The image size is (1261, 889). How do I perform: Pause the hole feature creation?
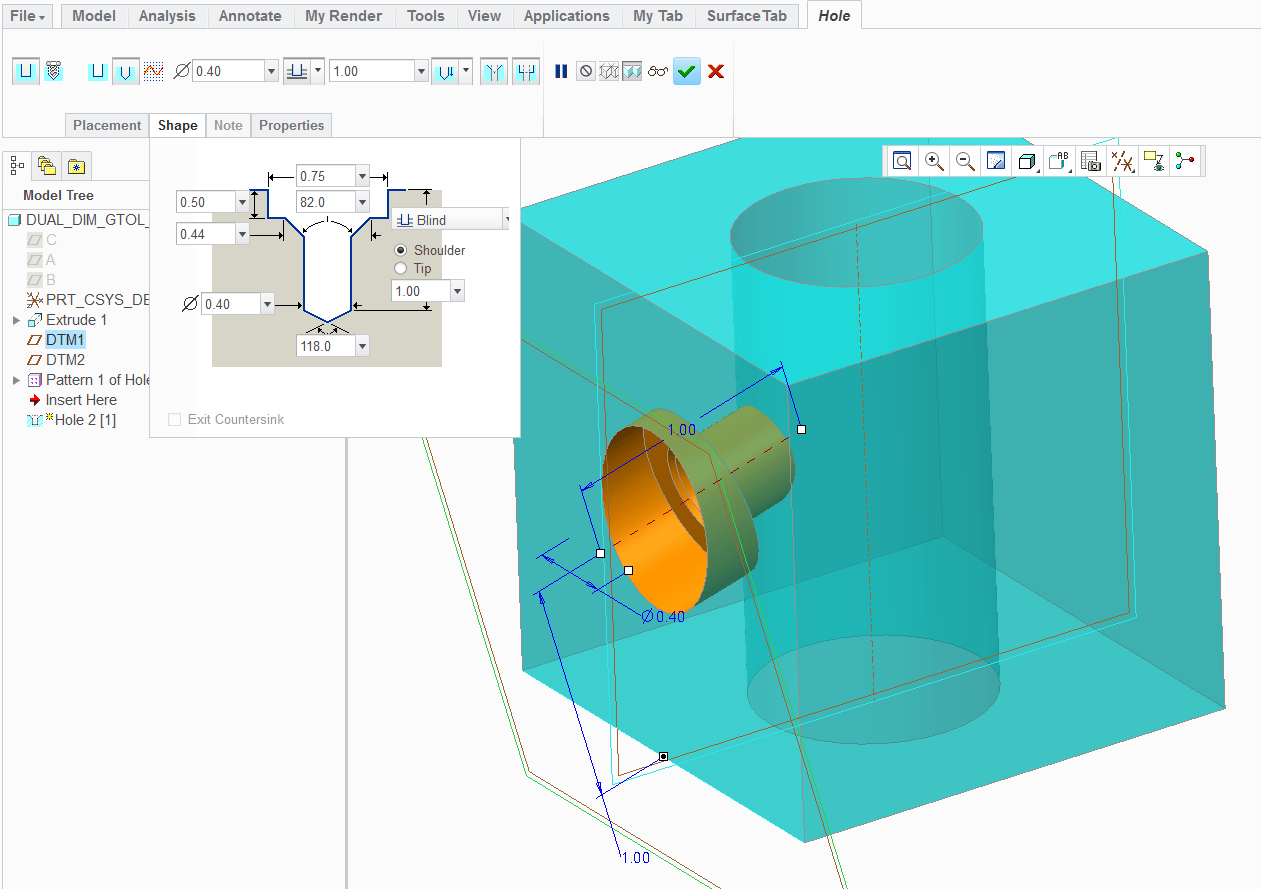[x=561, y=71]
